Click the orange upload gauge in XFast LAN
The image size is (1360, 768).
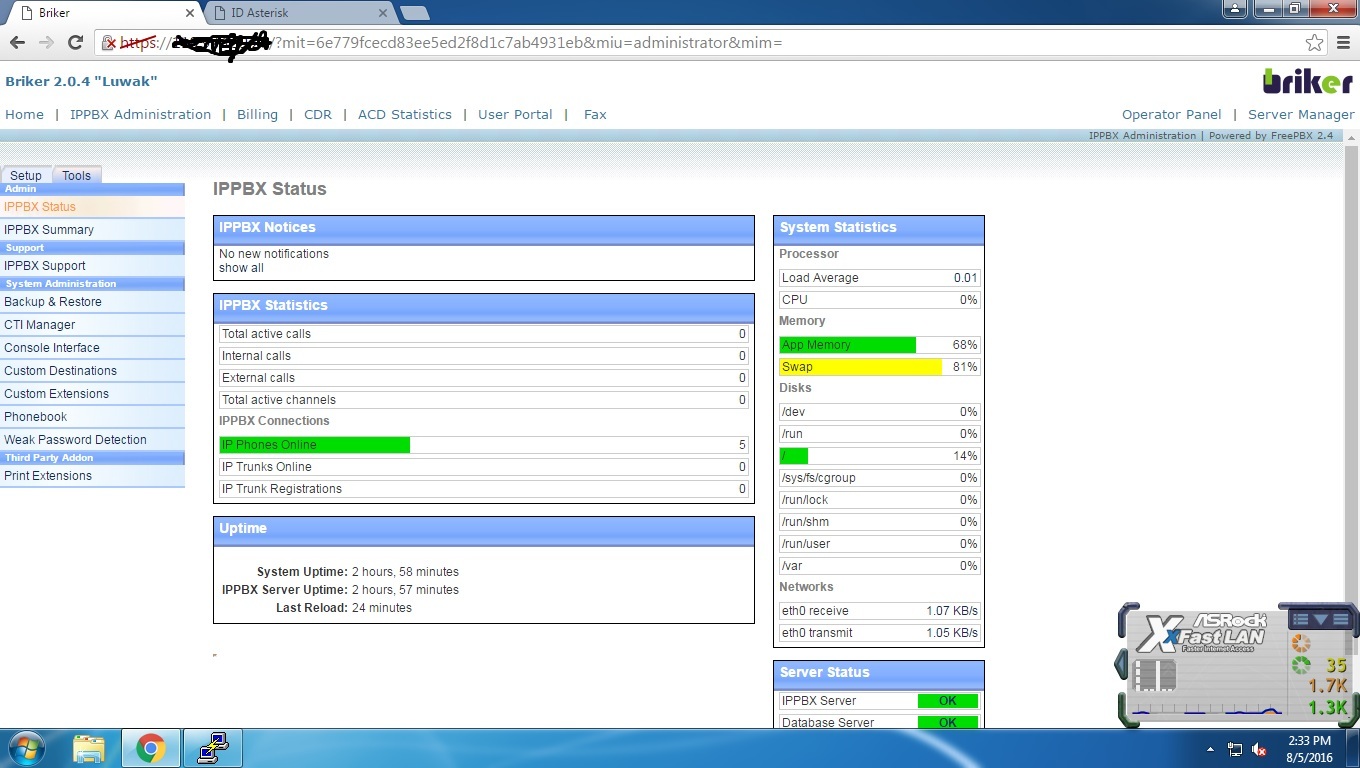[x=1300, y=644]
